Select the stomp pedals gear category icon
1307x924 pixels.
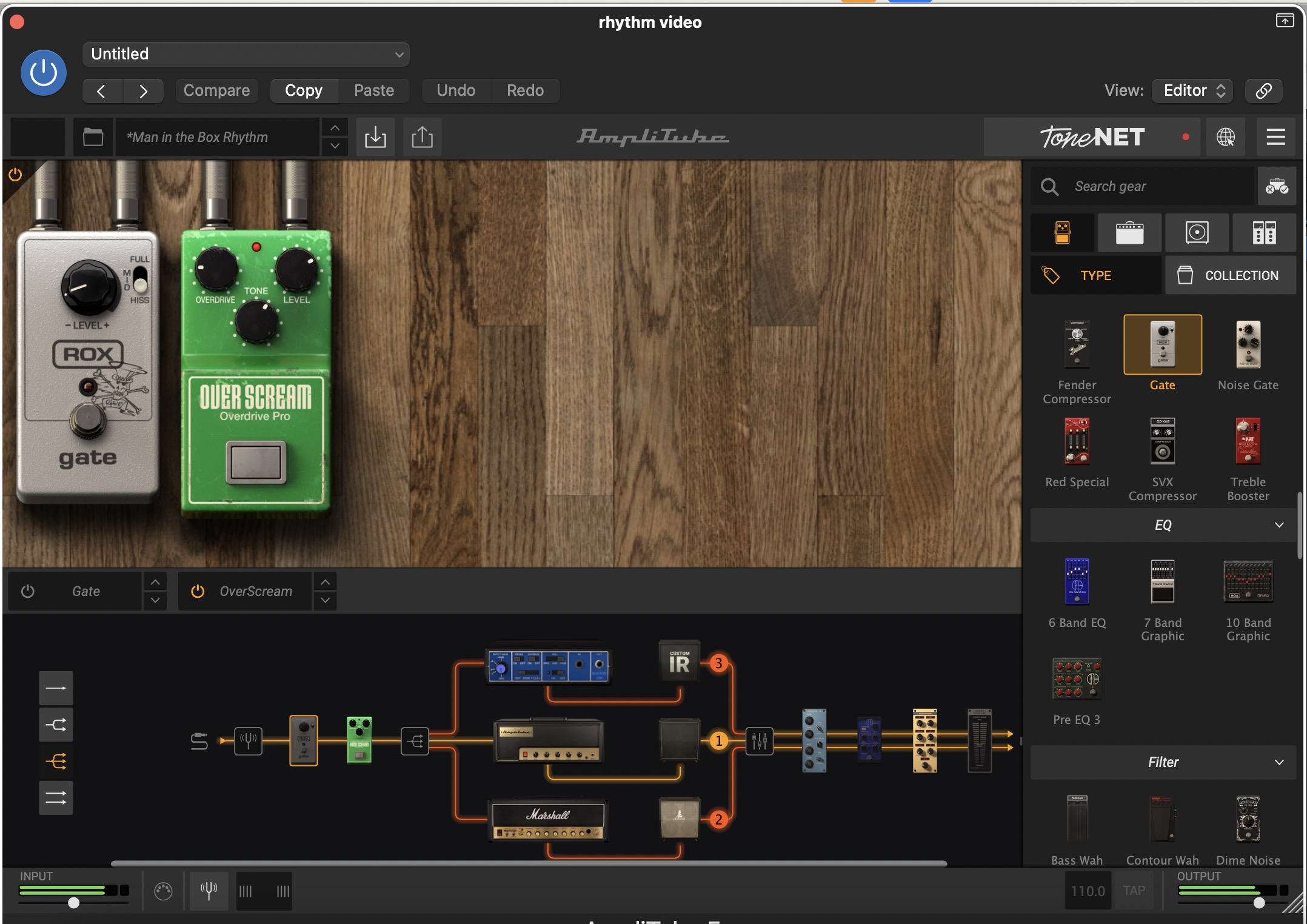(x=1063, y=232)
